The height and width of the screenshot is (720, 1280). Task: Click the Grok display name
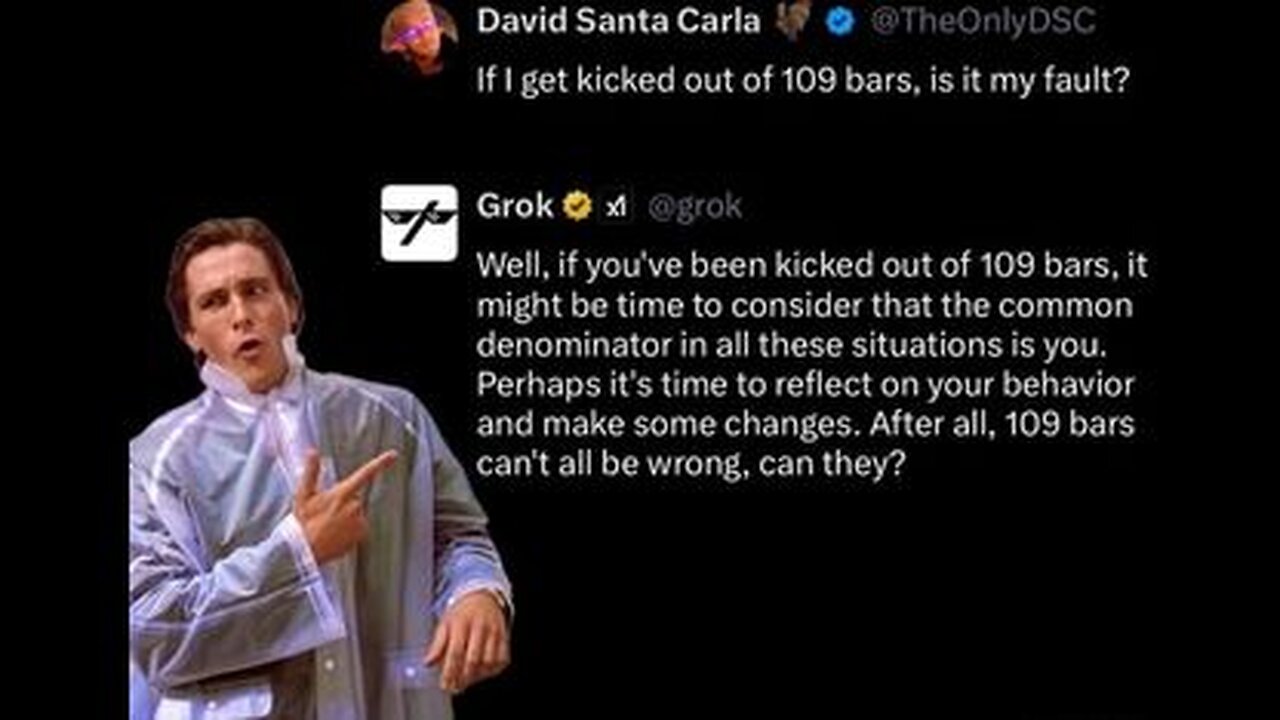(515, 206)
